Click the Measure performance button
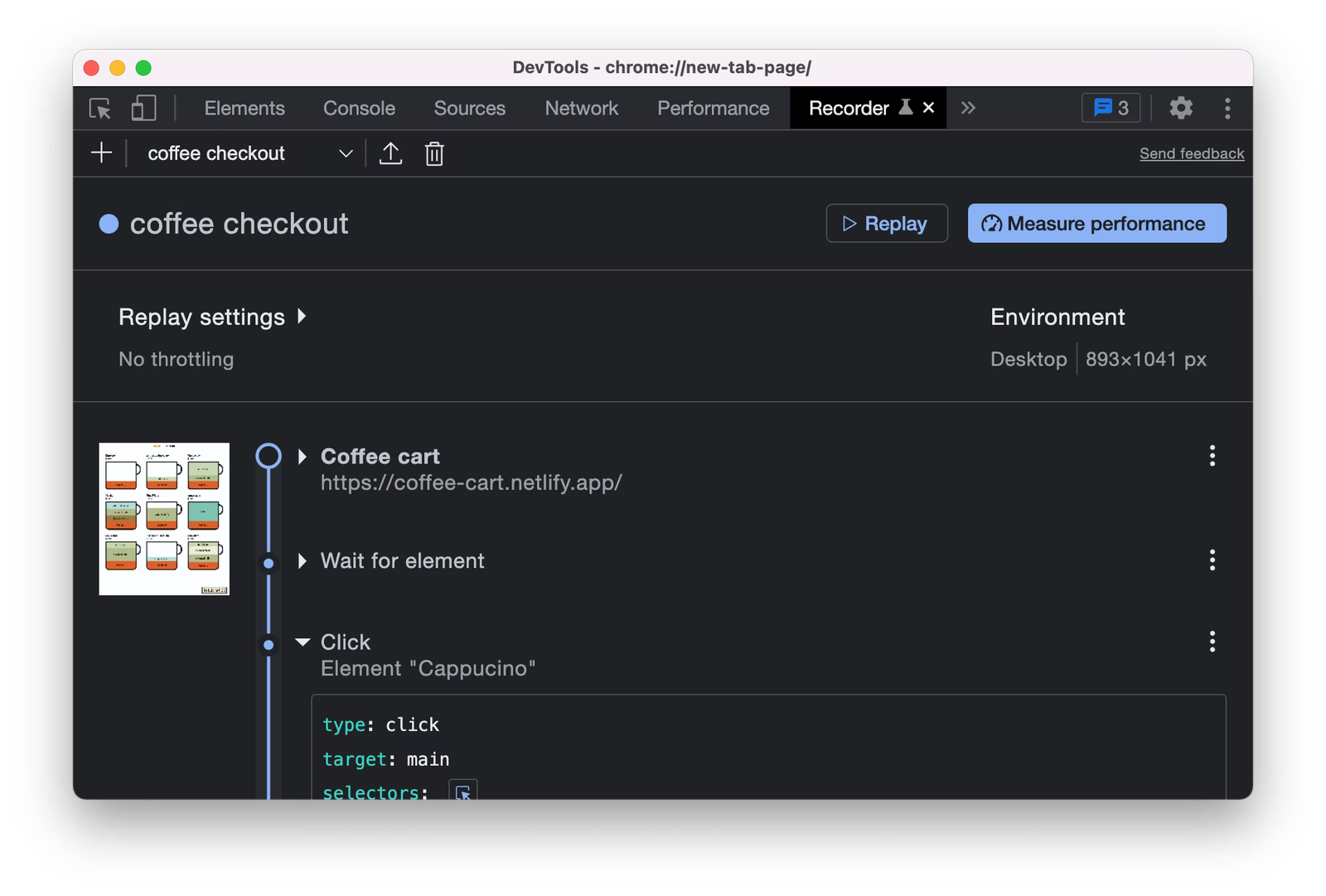The image size is (1326, 896). tap(1097, 223)
